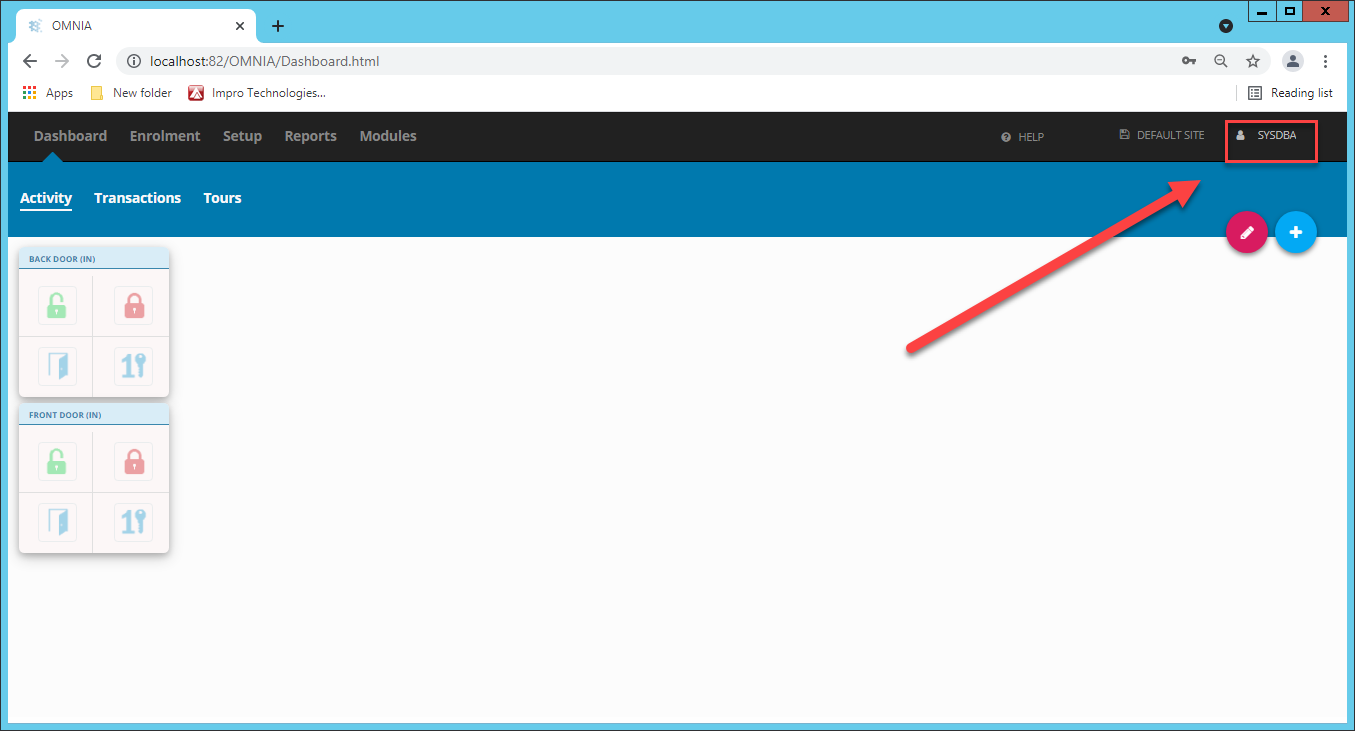Open the New folder bookmark
The height and width of the screenshot is (731, 1355).
click(131, 93)
